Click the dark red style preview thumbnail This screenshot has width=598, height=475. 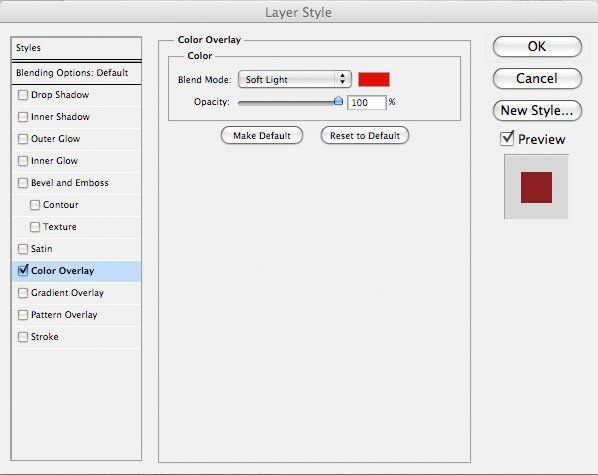536,187
